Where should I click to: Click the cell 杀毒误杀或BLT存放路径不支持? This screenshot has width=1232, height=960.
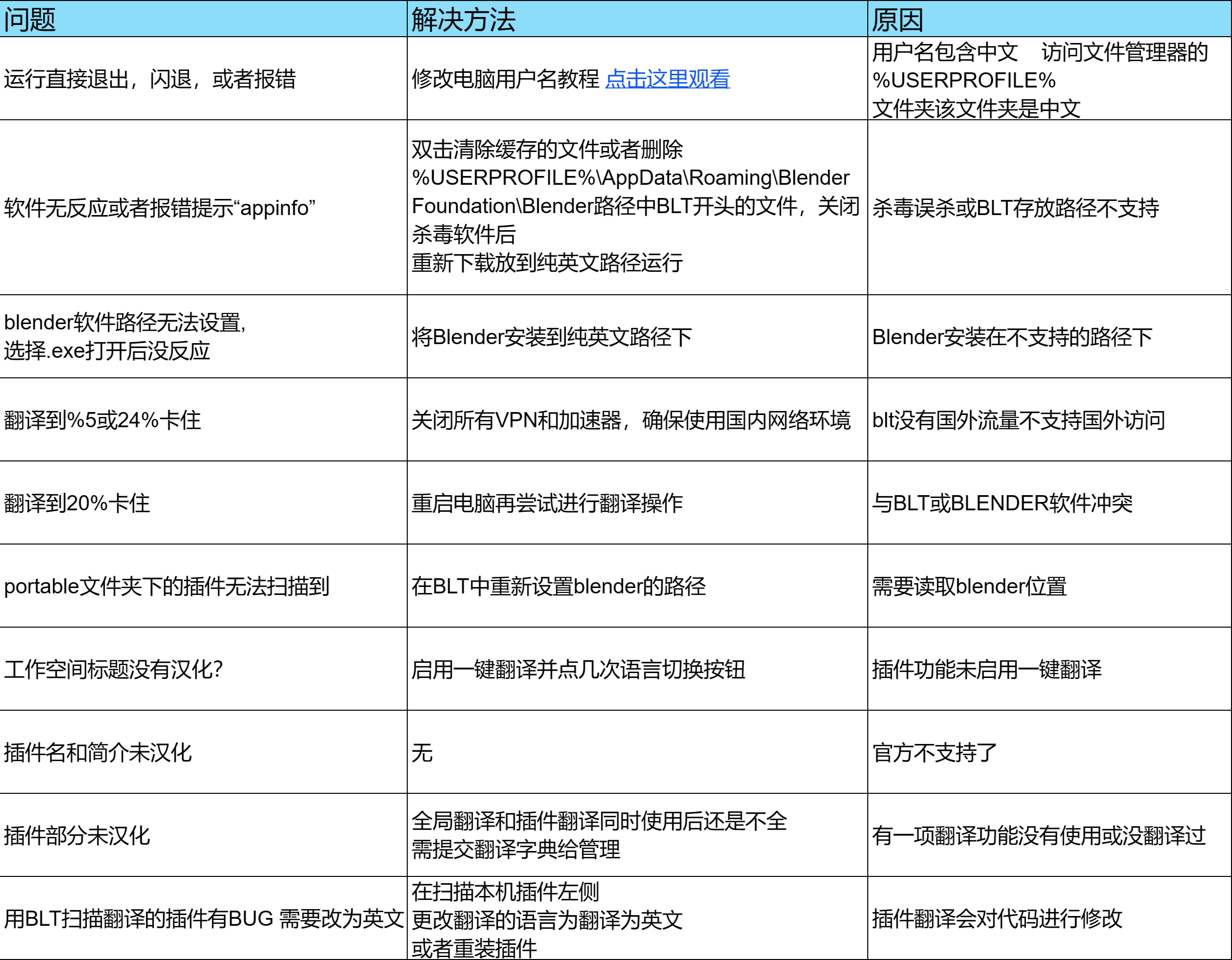[1049, 207]
